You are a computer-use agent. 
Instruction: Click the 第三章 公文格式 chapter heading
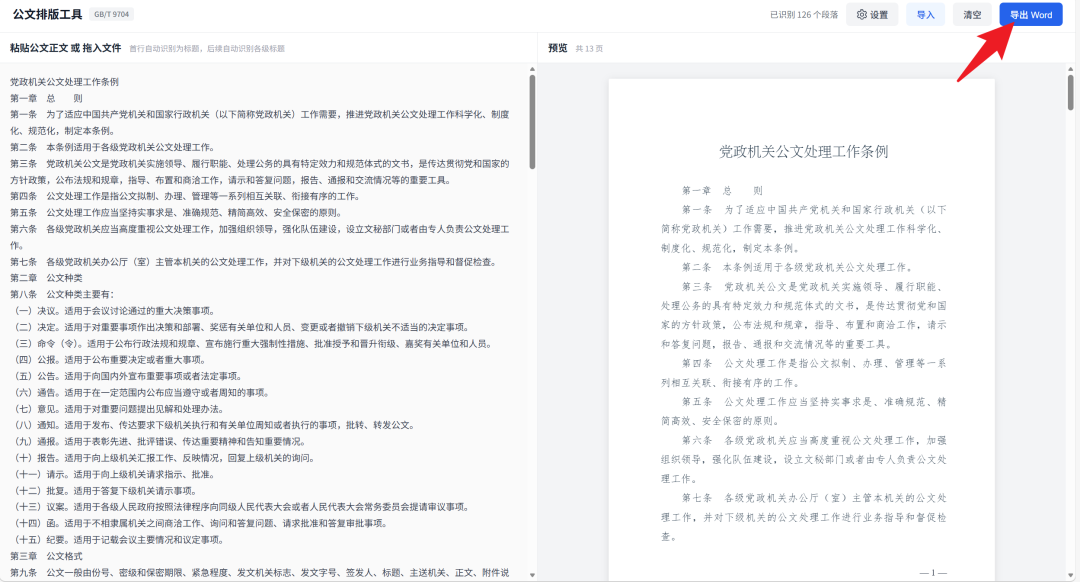tap(45, 556)
